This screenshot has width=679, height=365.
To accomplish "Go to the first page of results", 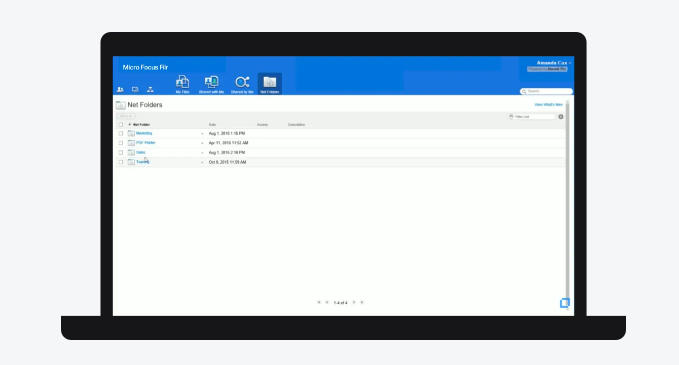I will coord(319,303).
